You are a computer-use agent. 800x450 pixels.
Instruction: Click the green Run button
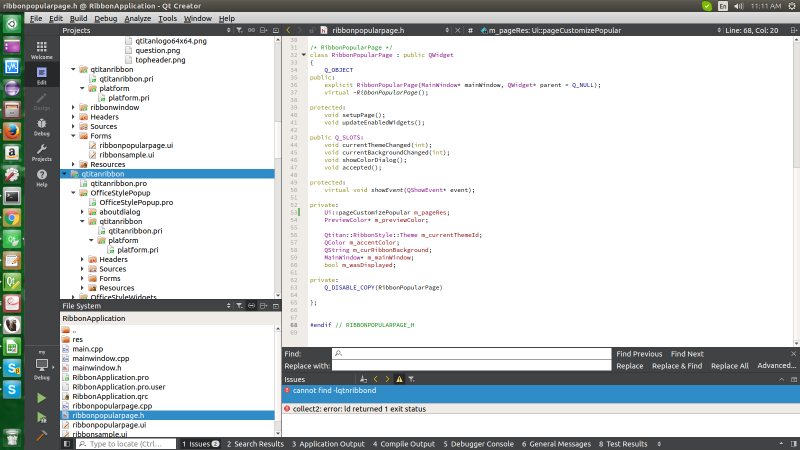pyautogui.click(x=42, y=398)
